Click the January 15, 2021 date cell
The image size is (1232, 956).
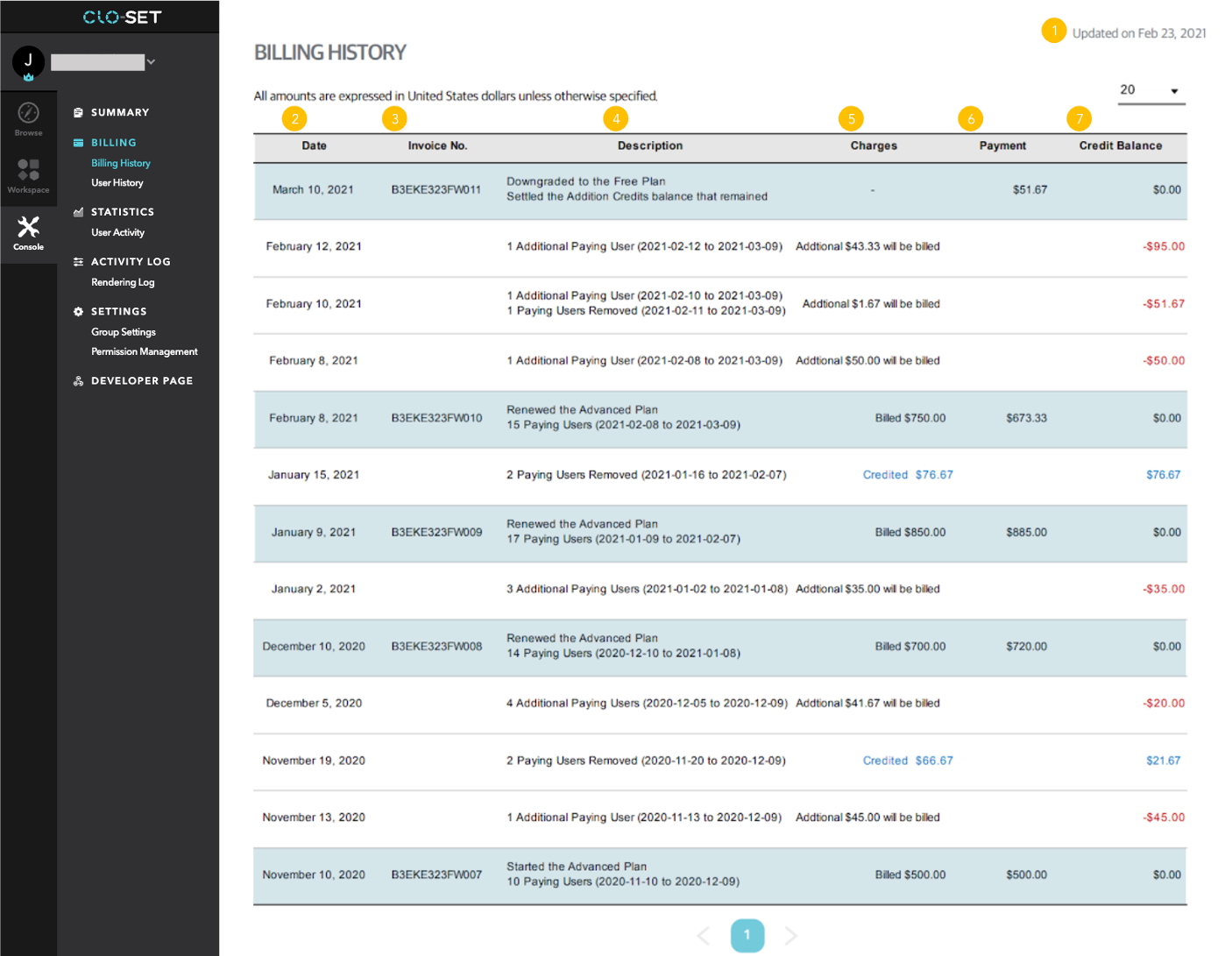point(314,476)
